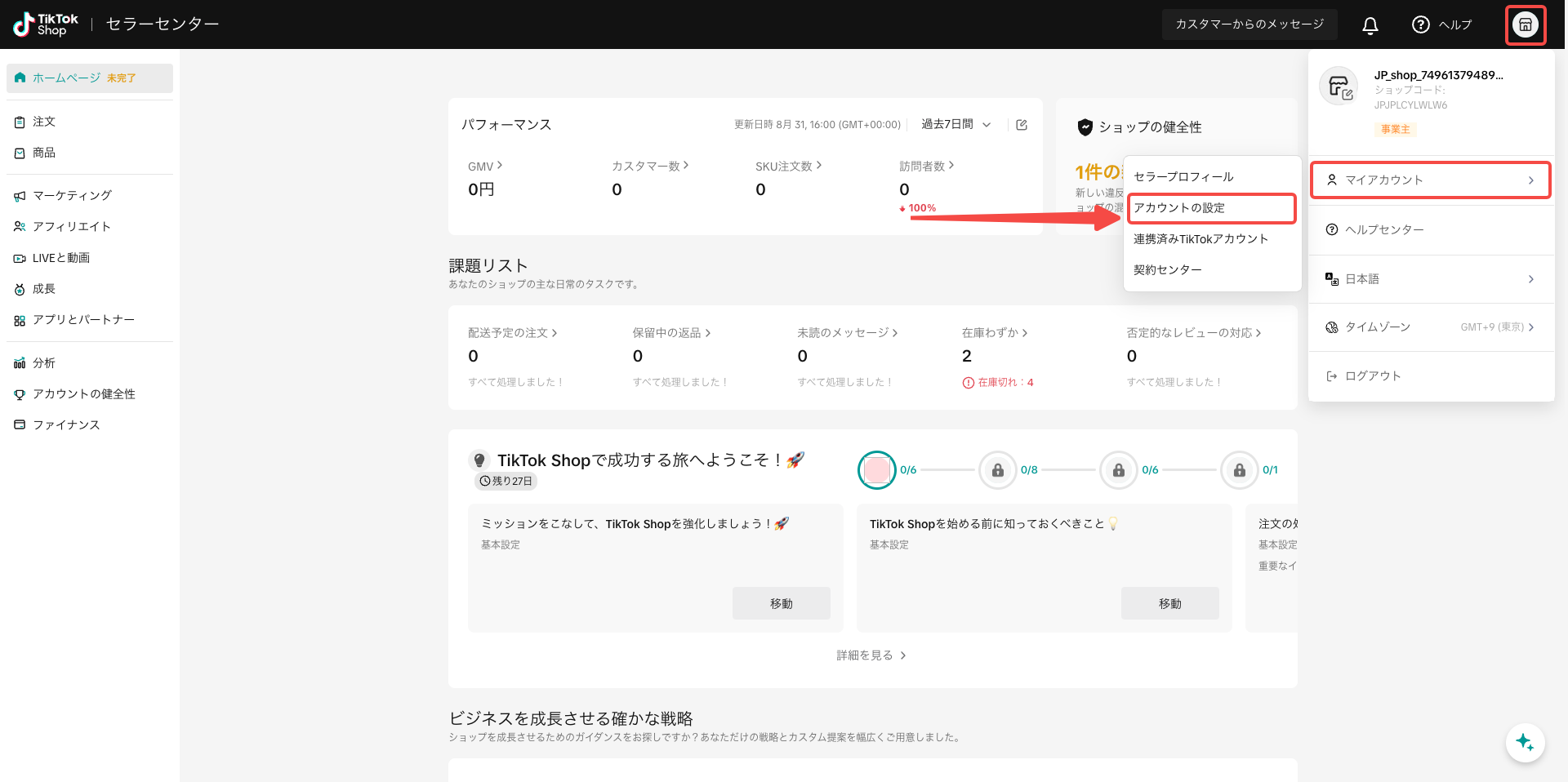This screenshot has height=782, width=1568.
Task: Click the ファイナンス card icon
Action: click(x=20, y=425)
